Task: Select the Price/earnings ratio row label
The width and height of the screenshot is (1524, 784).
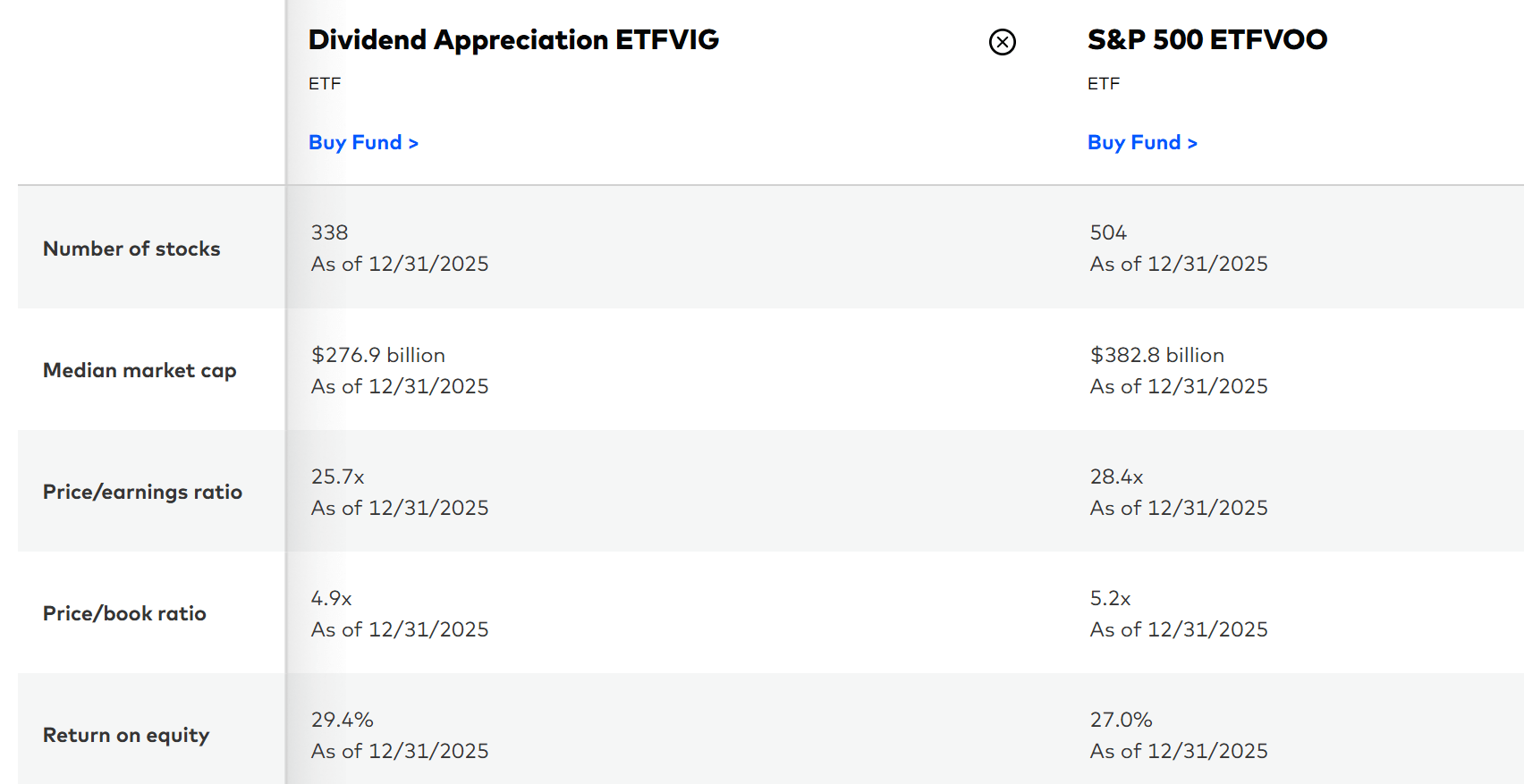Action: coord(142,492)
